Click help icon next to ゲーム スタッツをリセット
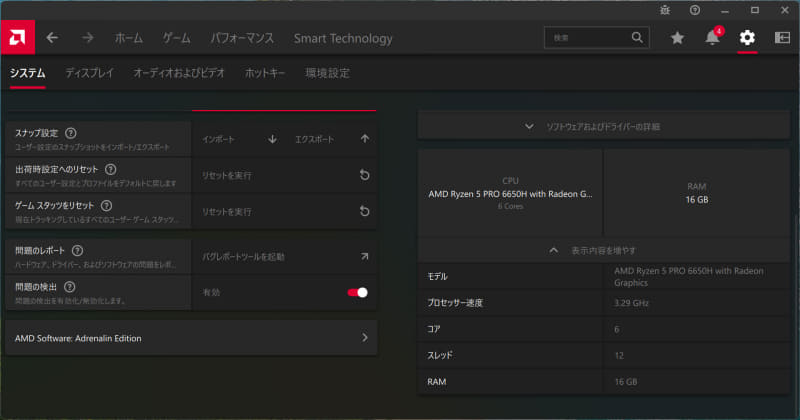Screen dimensions: 800x420 click(106, 206)
